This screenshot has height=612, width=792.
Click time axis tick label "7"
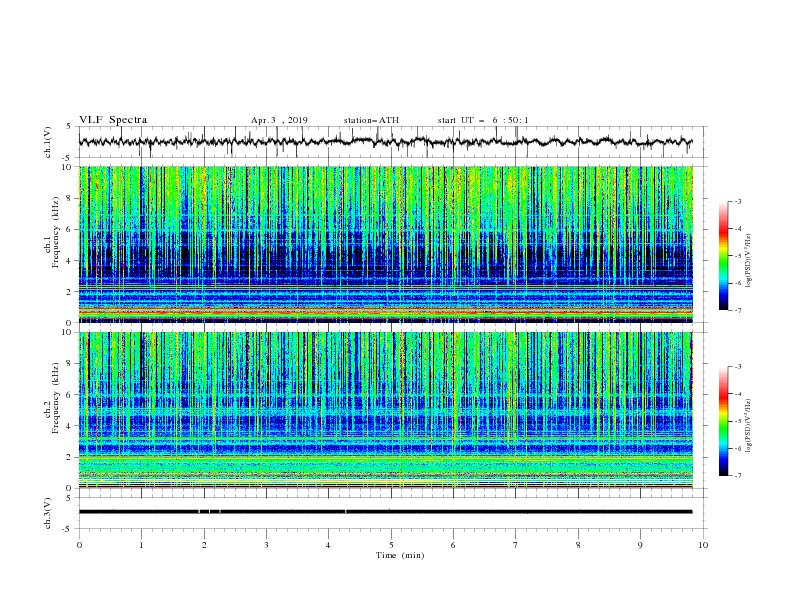coord(516,545)
